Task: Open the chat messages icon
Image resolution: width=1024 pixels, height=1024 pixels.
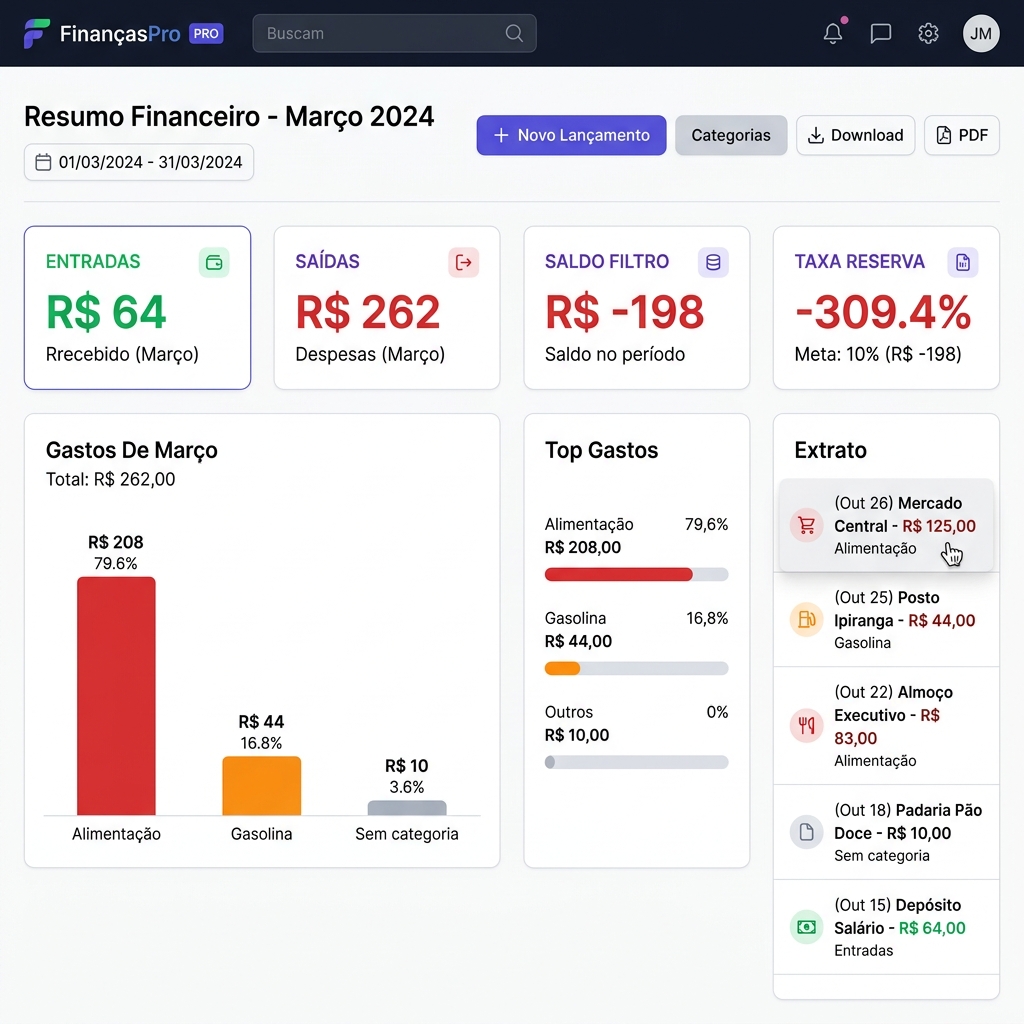Action: [x=880, y=33]
